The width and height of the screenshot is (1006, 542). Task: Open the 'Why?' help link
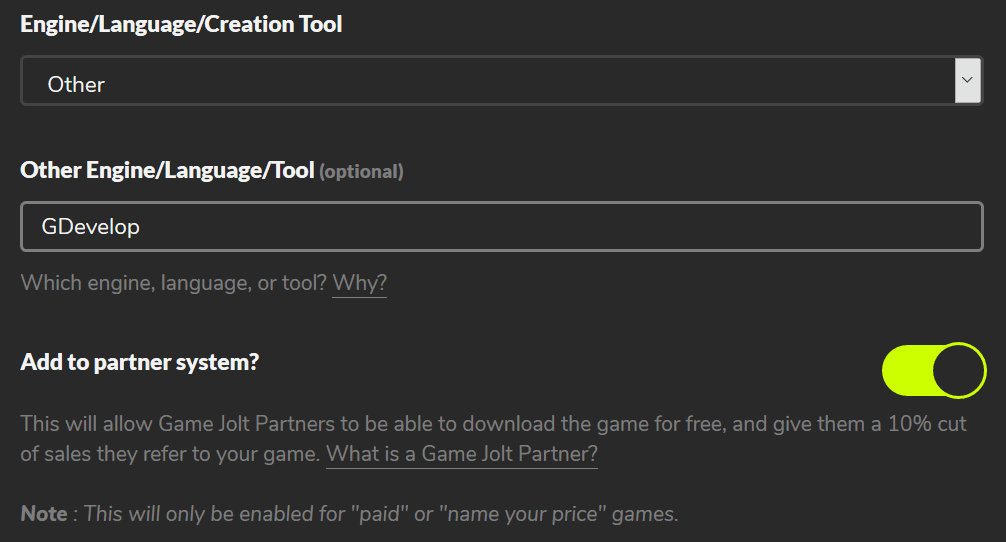coord(359,283)
